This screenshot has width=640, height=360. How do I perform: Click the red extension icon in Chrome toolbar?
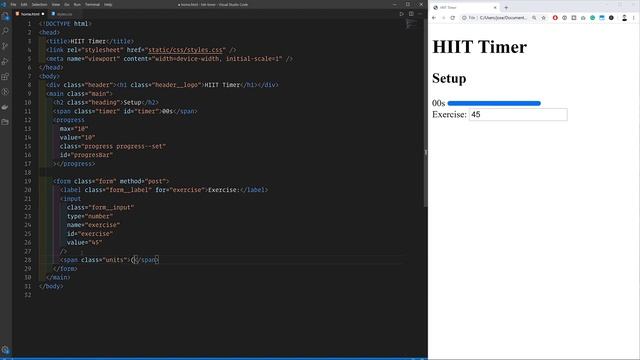[555, 18]
